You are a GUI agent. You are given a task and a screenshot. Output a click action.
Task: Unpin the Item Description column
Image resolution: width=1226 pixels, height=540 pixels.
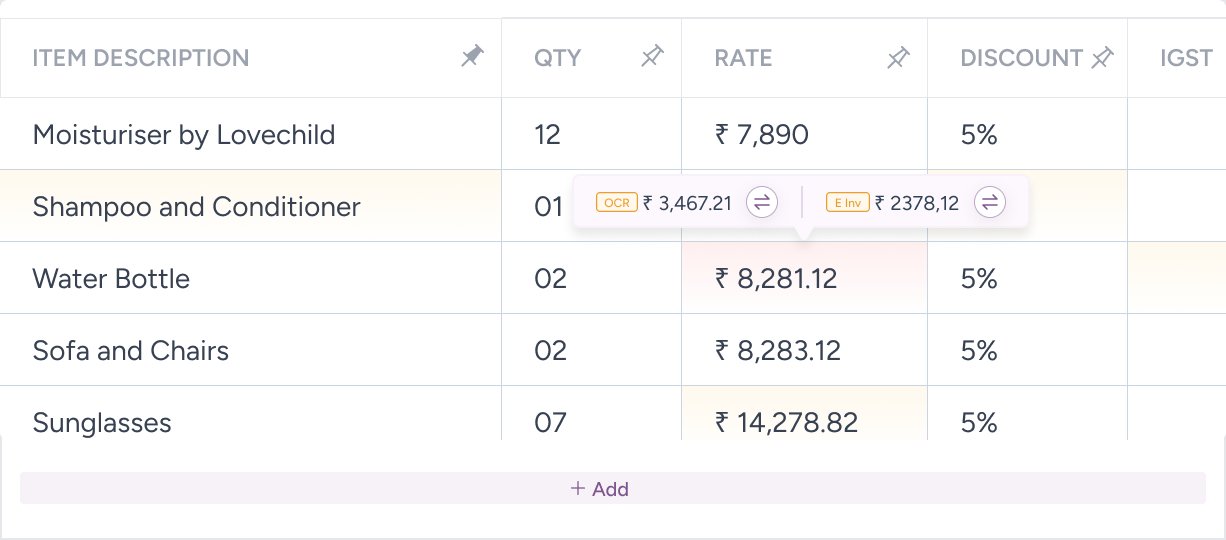472,58
